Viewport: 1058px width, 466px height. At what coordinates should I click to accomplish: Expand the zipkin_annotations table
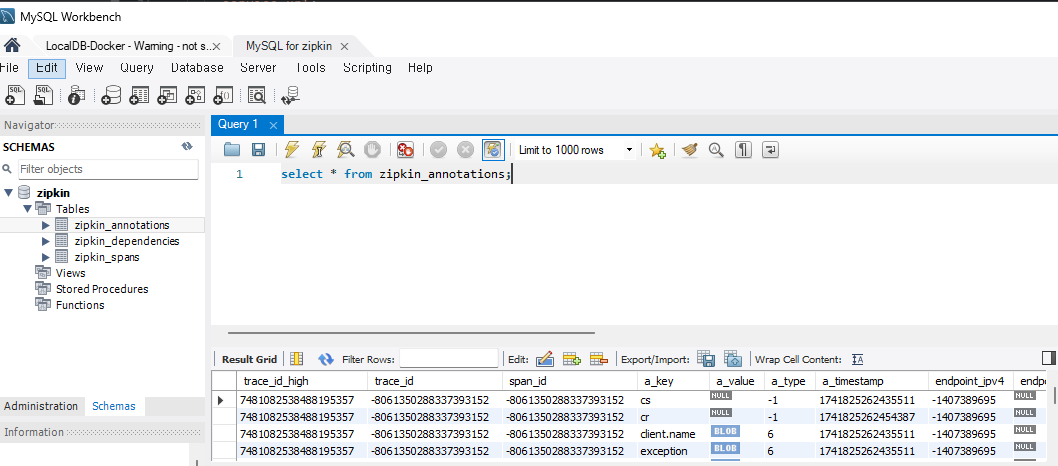point(46,225)
